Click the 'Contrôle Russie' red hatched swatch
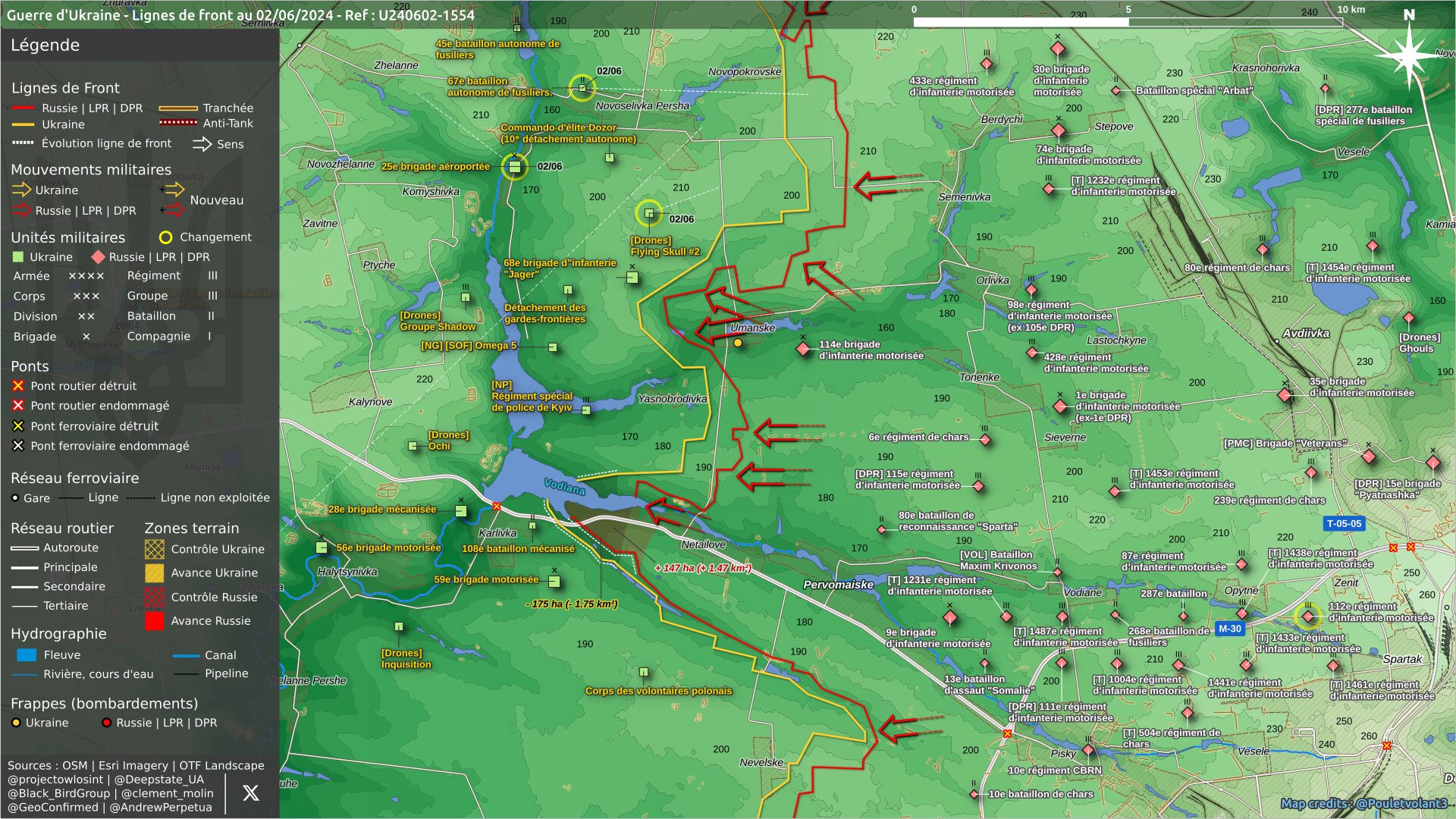1456x819 pixels. point(154,597)
